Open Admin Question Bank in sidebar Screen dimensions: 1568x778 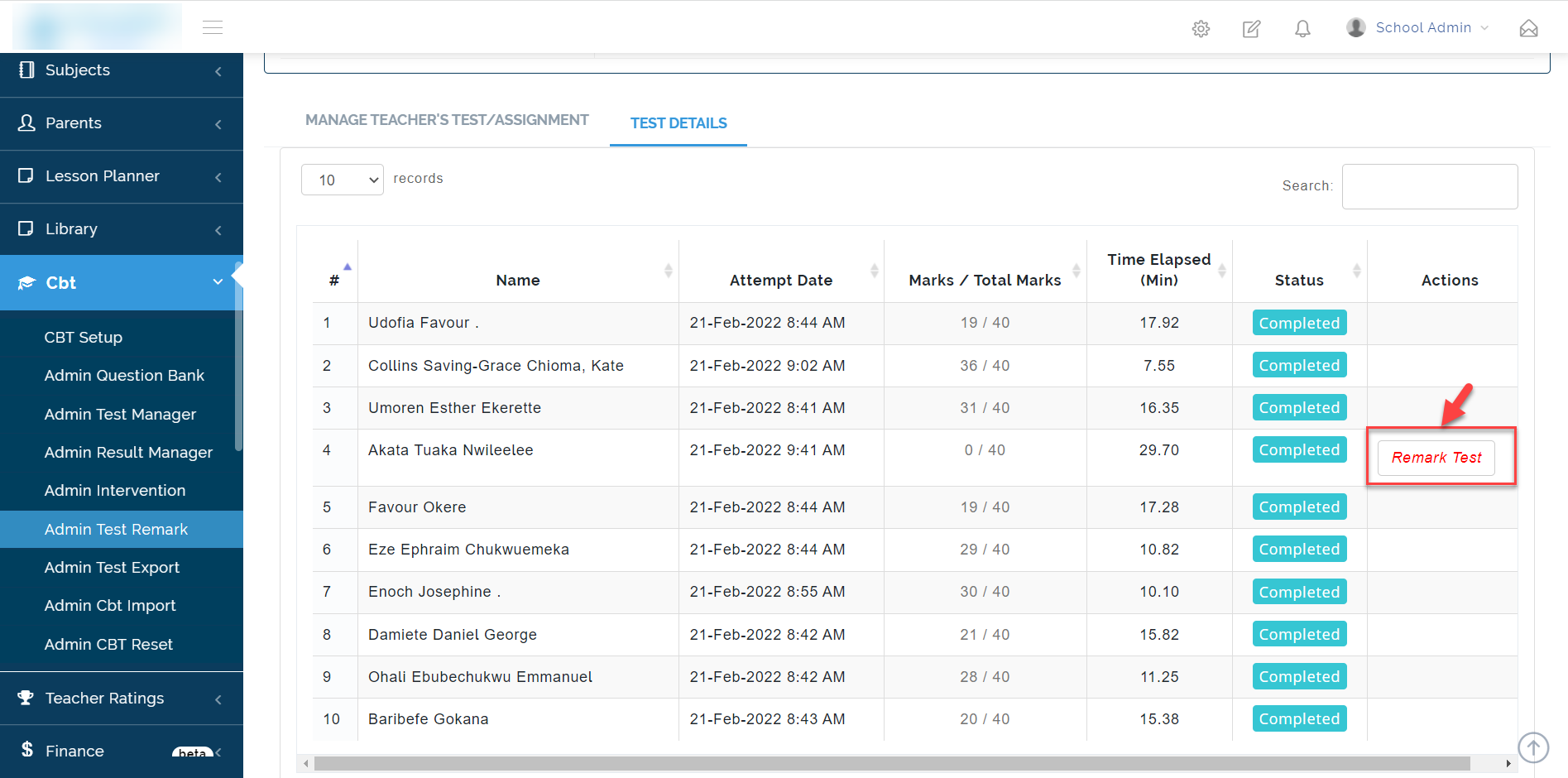coord(124,376)
